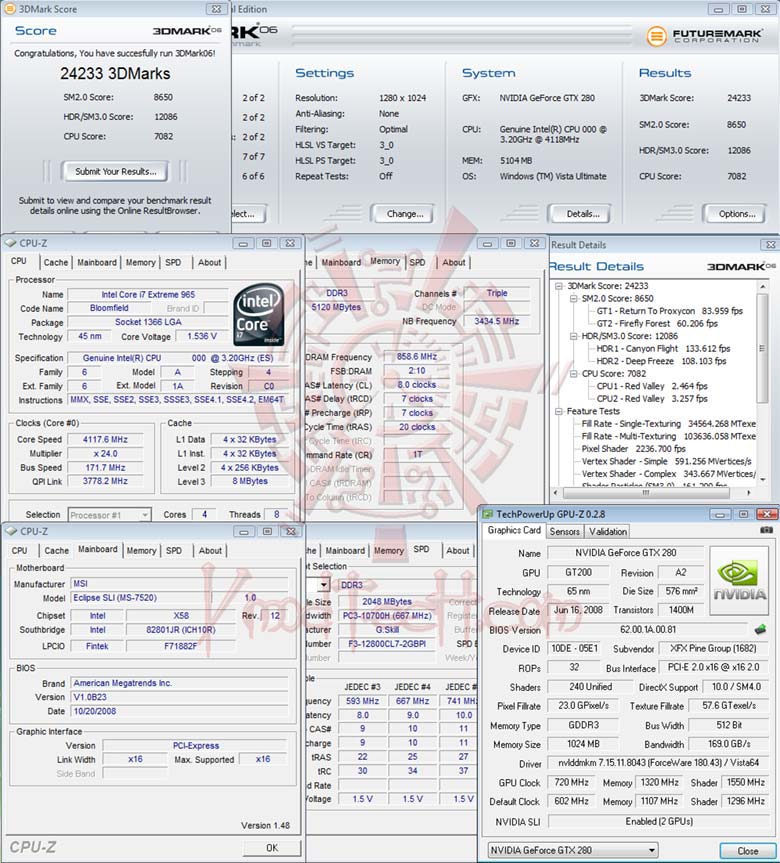This screenshot has width=780, height=863.
Task: Click the Change... button under Settings
Action: (x=405, y=214)
